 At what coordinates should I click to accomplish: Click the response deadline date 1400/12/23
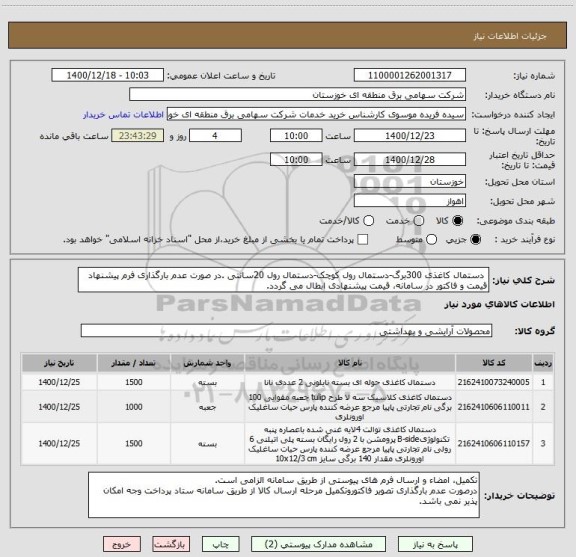click(410, 136)
